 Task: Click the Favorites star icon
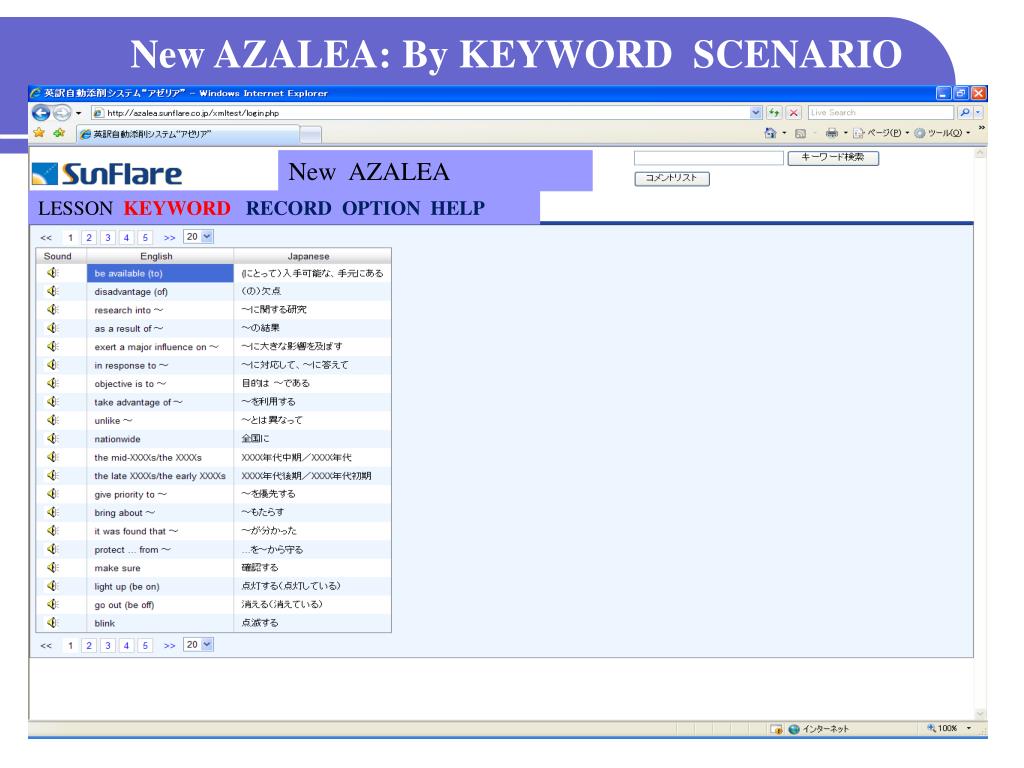tap(39, 133)
